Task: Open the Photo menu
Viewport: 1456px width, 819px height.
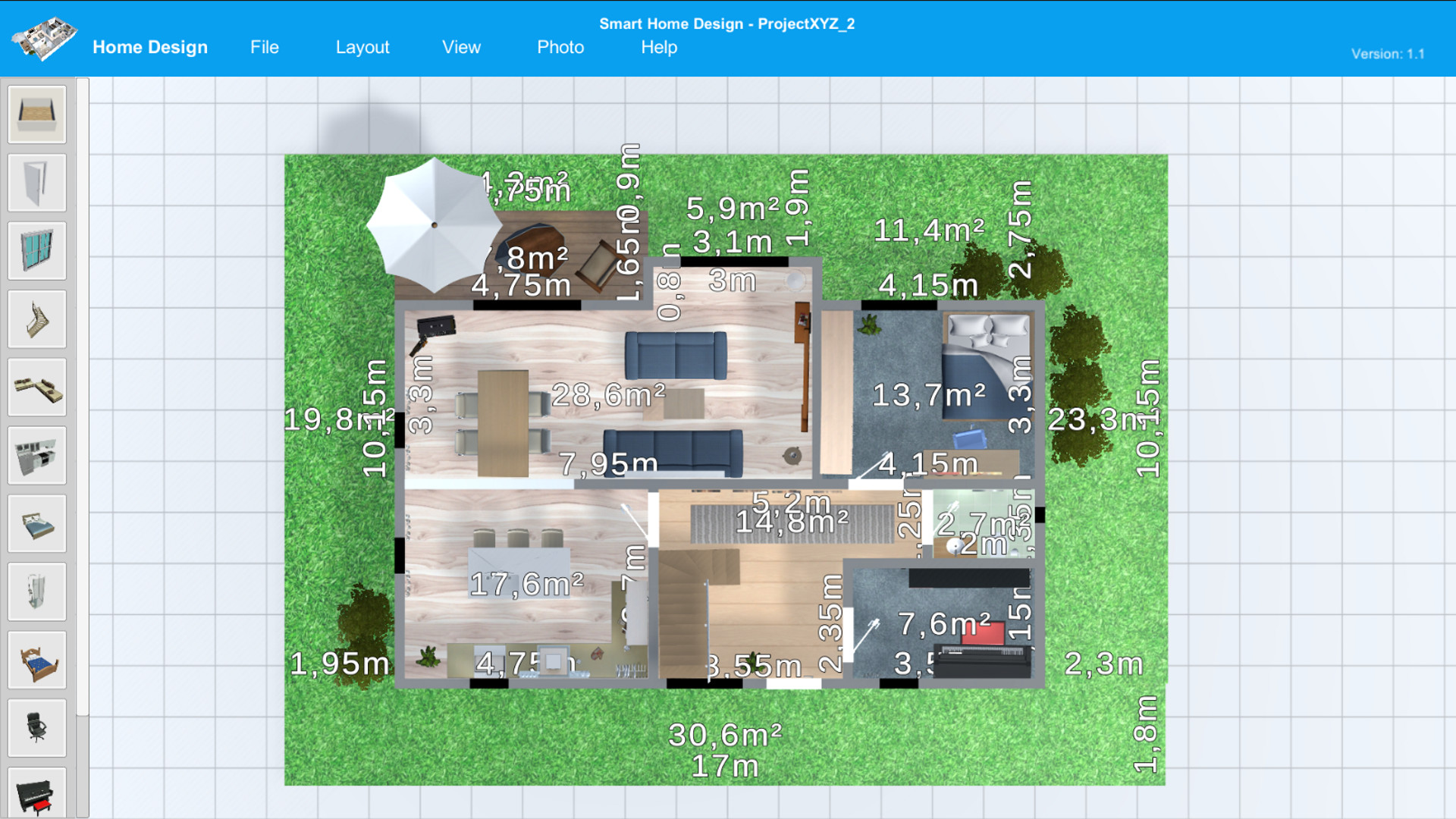Action: pyautogui.click(x=560, y=47)
